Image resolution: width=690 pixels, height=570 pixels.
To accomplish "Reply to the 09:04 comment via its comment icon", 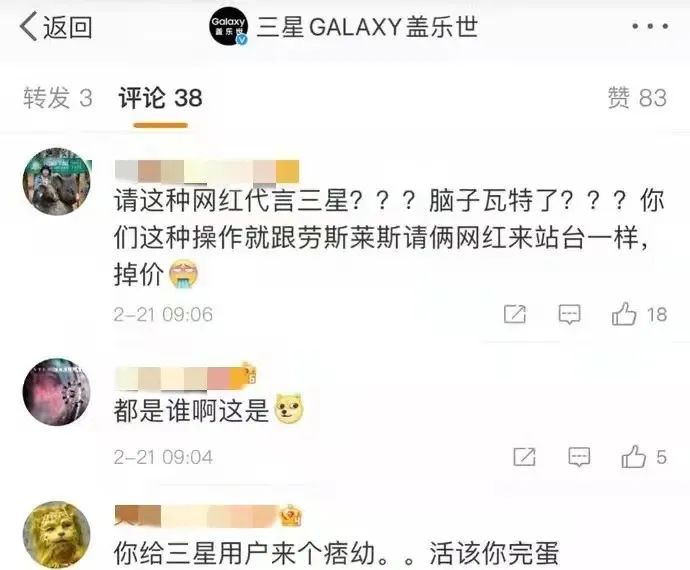I will pos(579,457).
